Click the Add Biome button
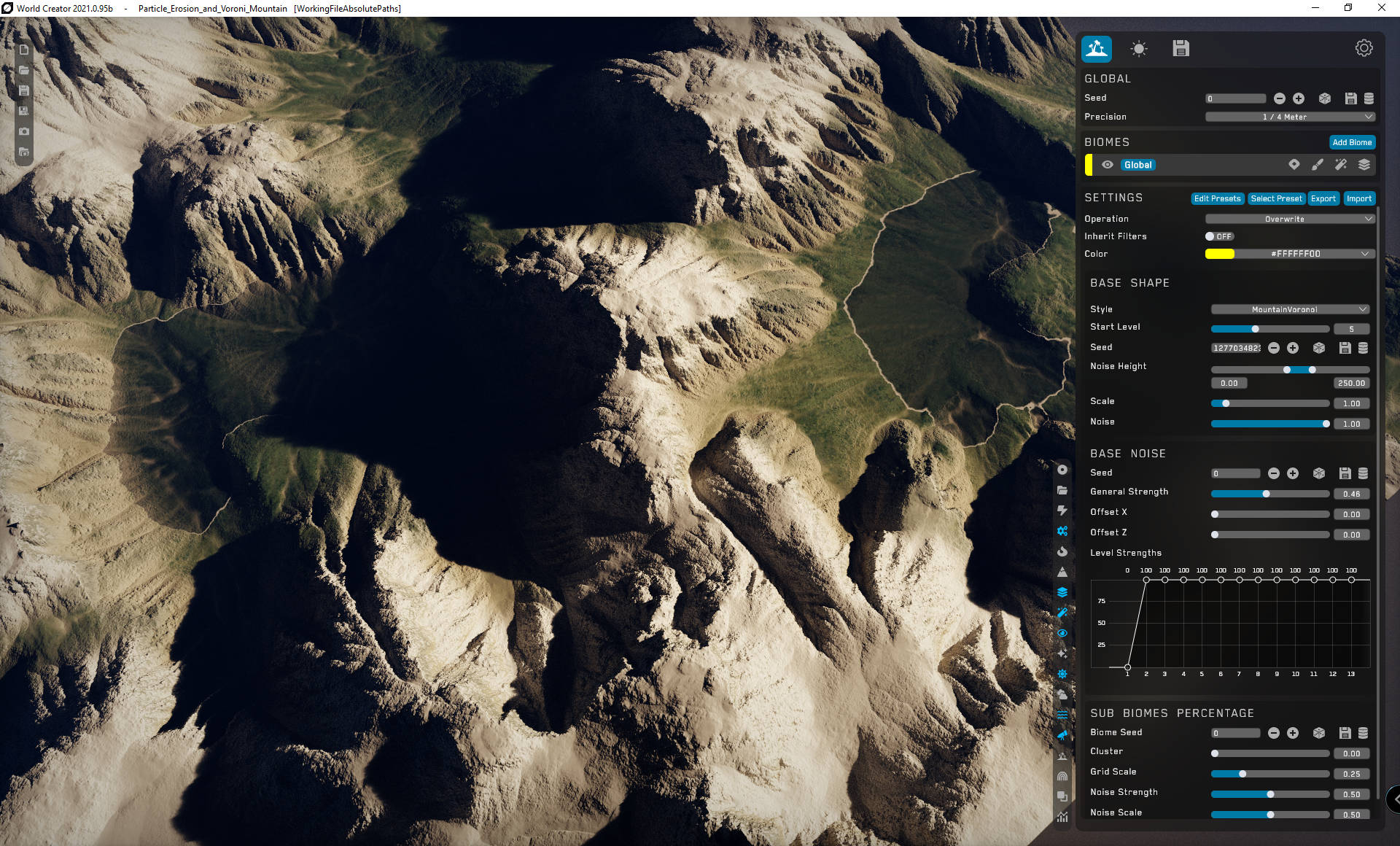Image resolution: width=1400 pixels, height=846 pixels. (1351, 142)
